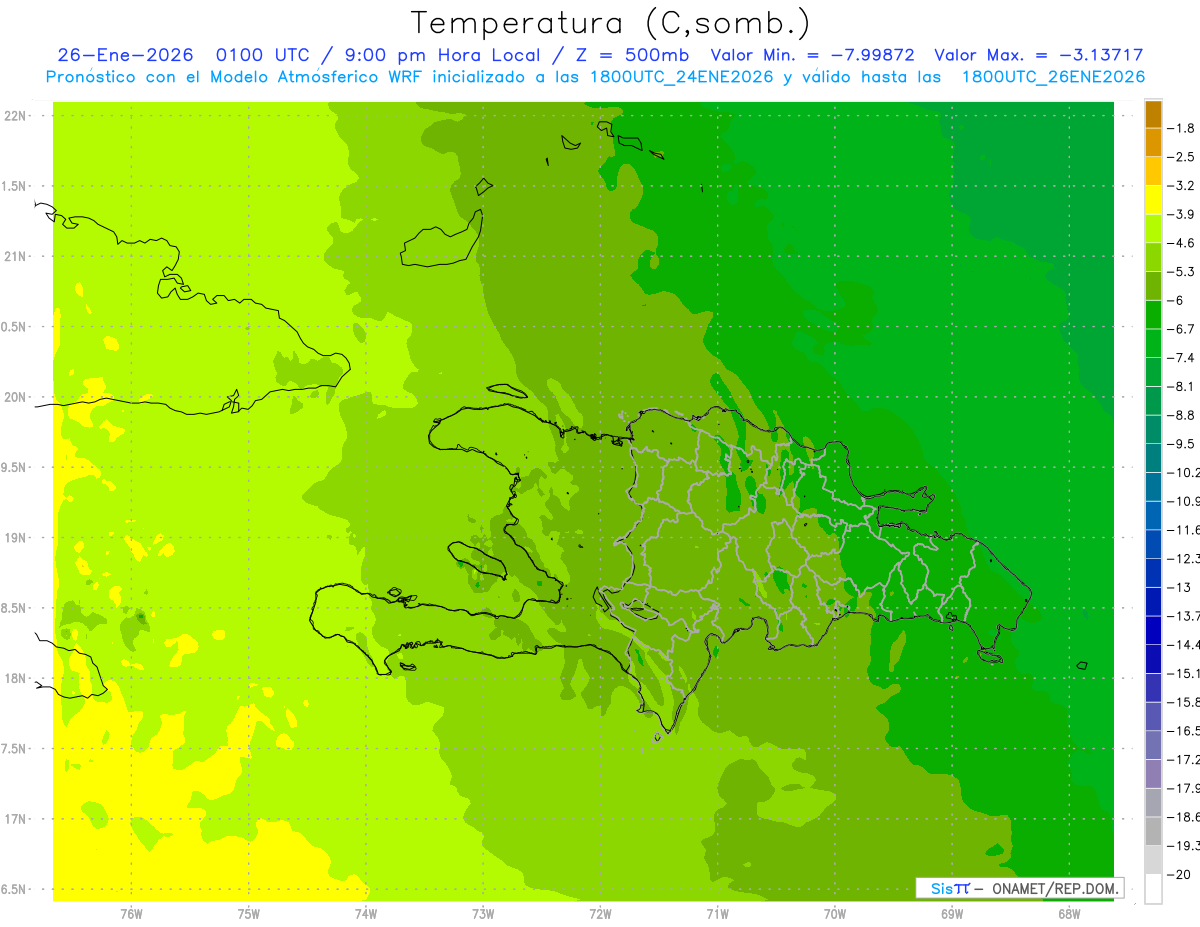This screenshot has height=927, width=1200.
Task: Select the "1800UTC_26ENE2026" valid-until timestamp
Action: 1052,77
